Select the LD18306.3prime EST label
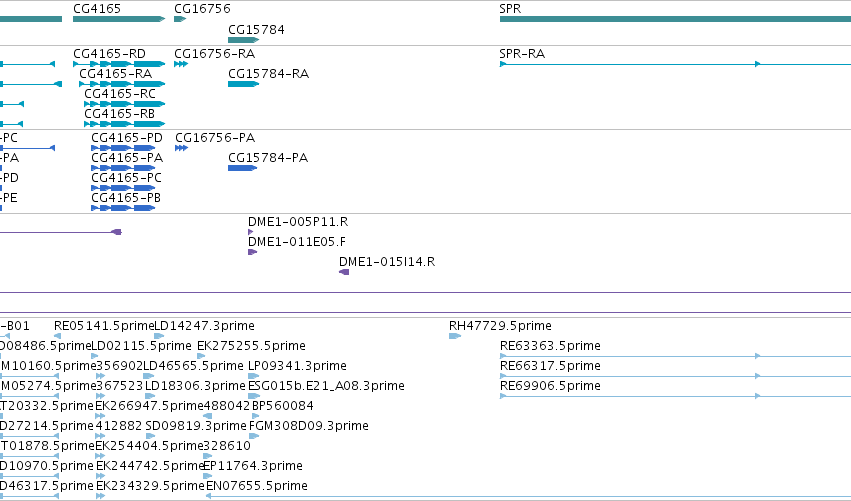This screenshot has width=851, height=501. [x=195, y=386]
